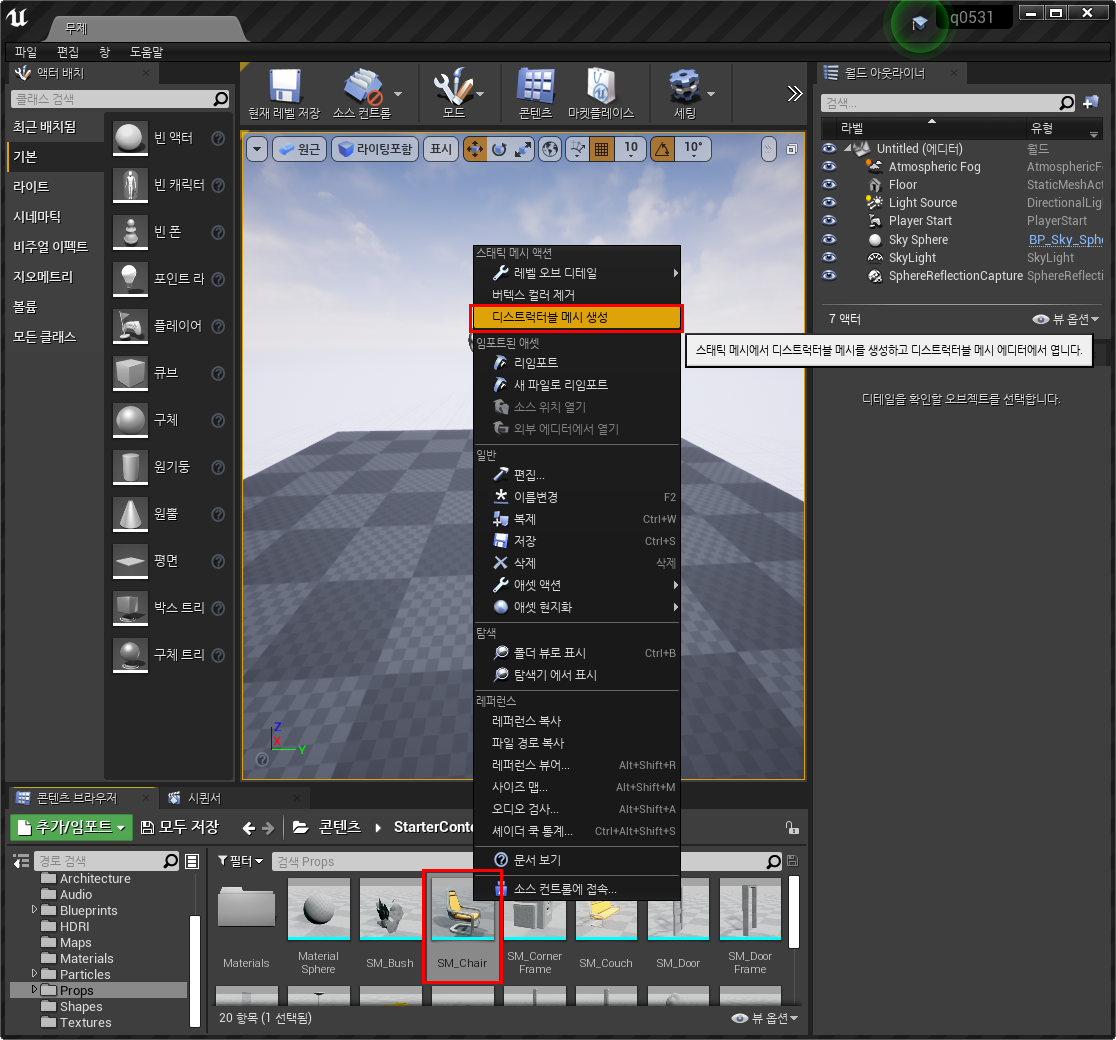The width and height of the screenshot is (1116, 1040).
Task: Toggle visibility of Light Source actor
Action: (x=829, y=202)
